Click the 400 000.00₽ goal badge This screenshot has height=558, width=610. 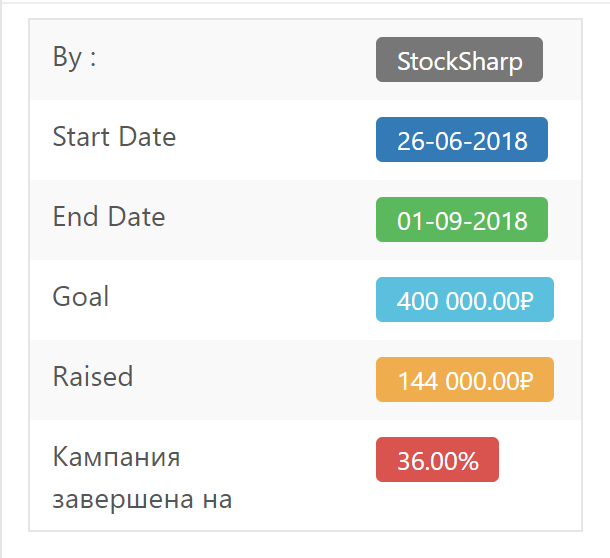pos(465,300)
